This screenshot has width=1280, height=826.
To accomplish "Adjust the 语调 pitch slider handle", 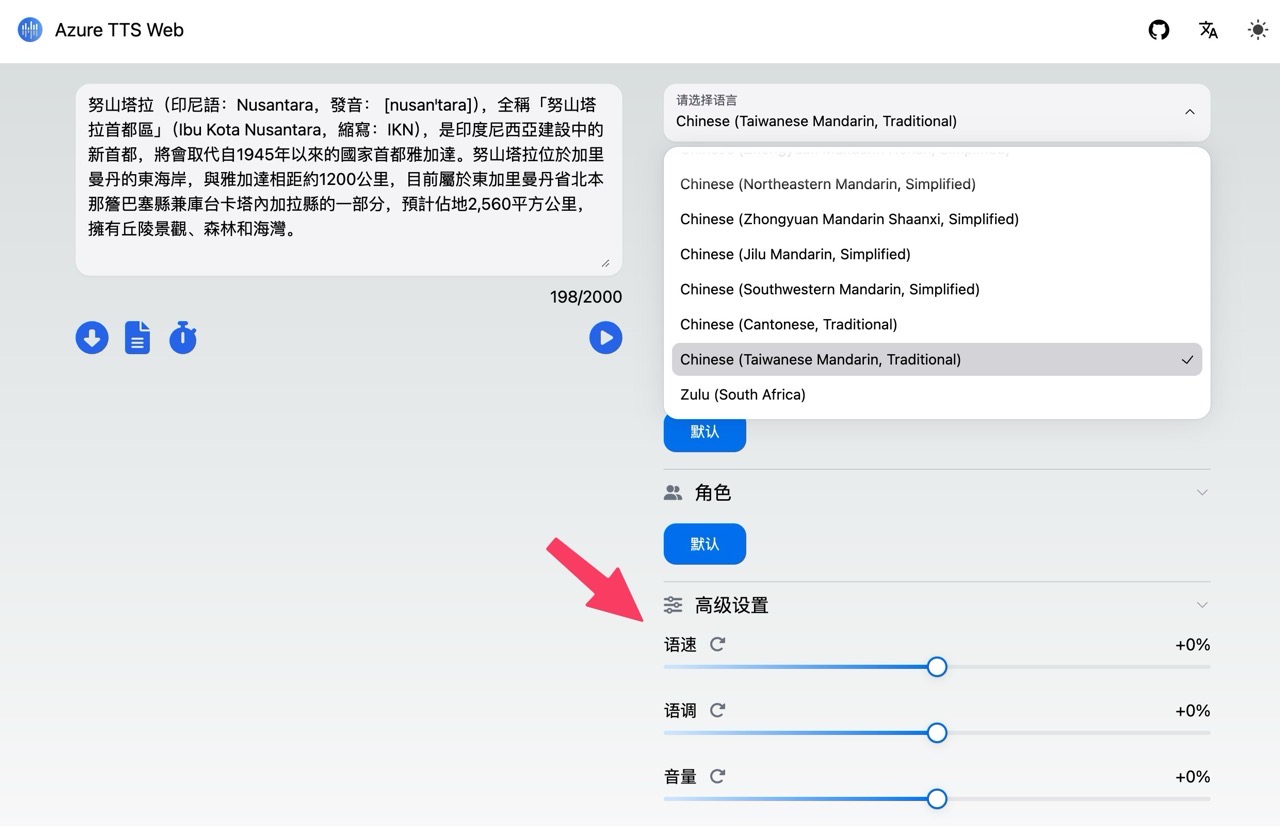I will click(937, 733).
